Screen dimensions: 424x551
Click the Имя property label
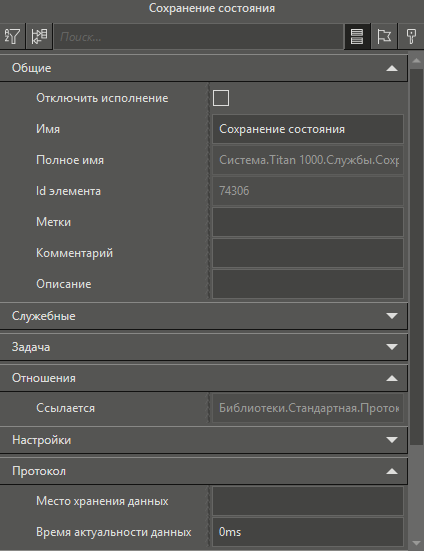click(x=48, y=129)
